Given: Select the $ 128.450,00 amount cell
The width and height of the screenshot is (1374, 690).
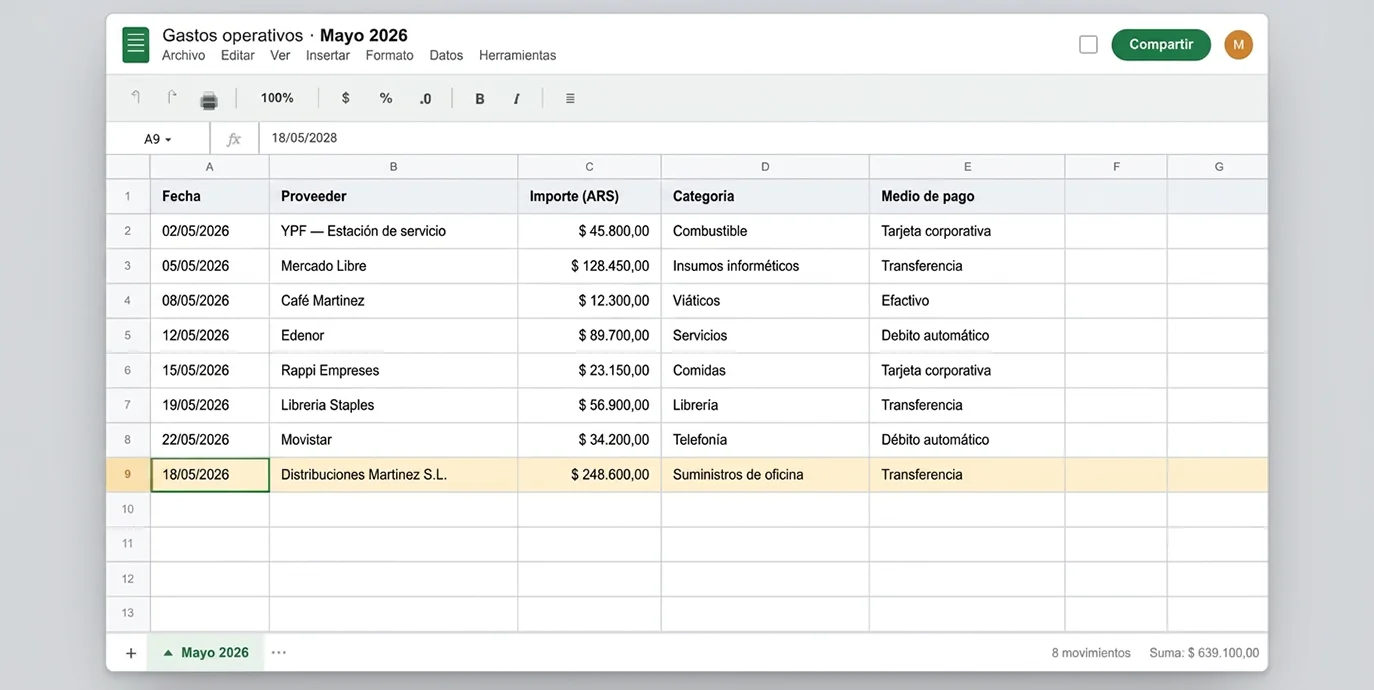Looking at the screenshot, I should pyautogui.click(x=589, y=266).
